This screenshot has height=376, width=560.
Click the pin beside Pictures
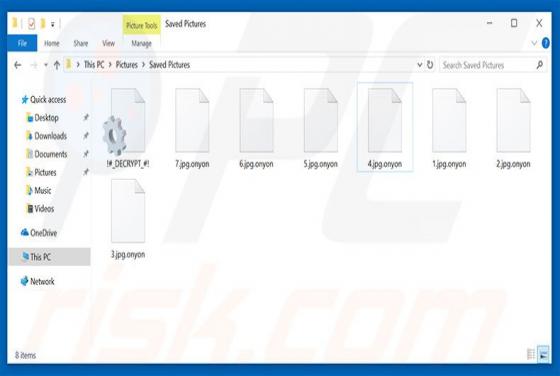pos(86,172)
